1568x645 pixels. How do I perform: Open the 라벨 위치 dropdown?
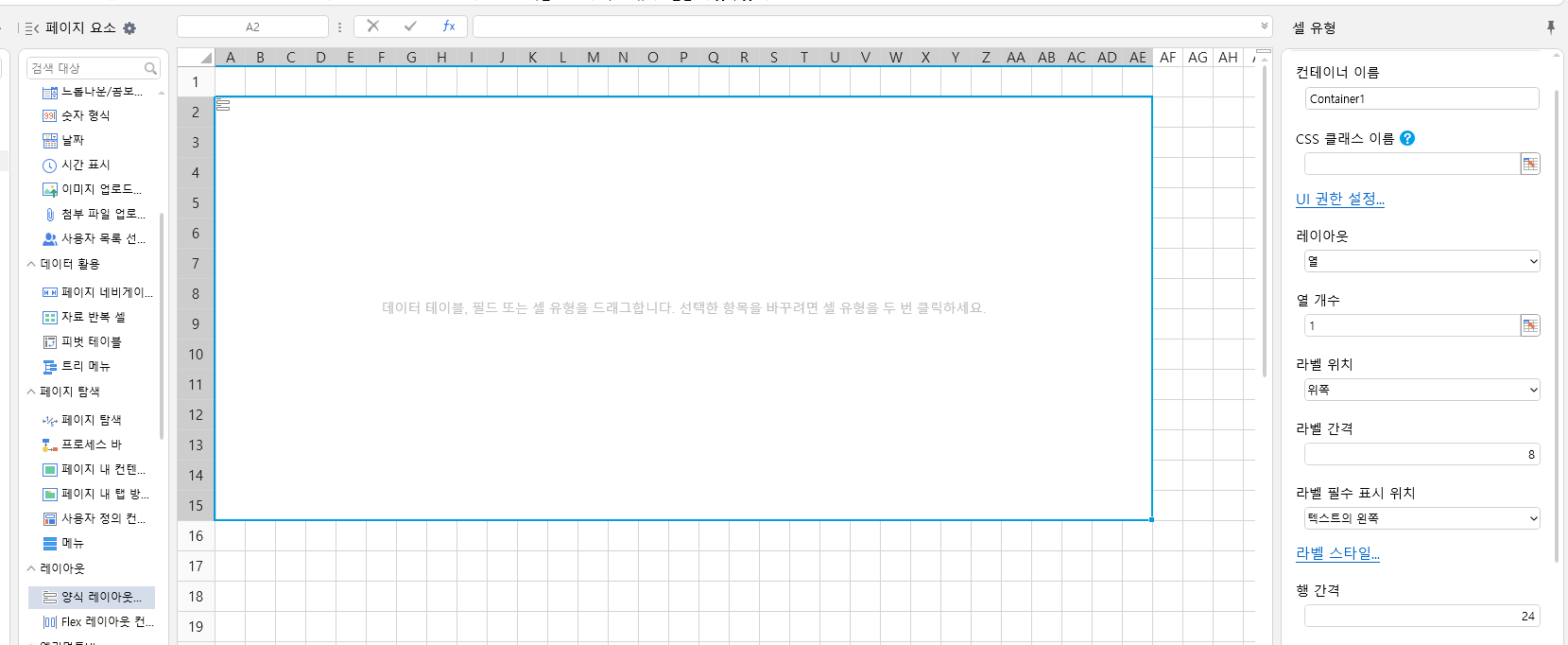[1422, 390]
